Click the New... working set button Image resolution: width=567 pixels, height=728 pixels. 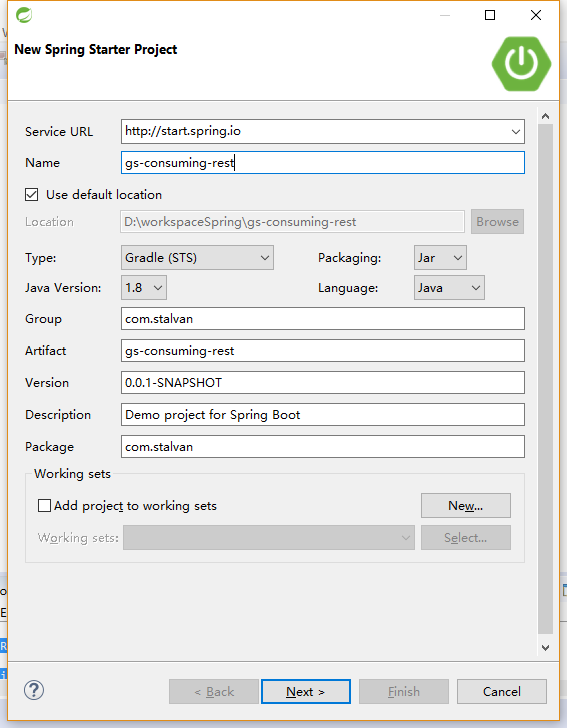(466, 506)
